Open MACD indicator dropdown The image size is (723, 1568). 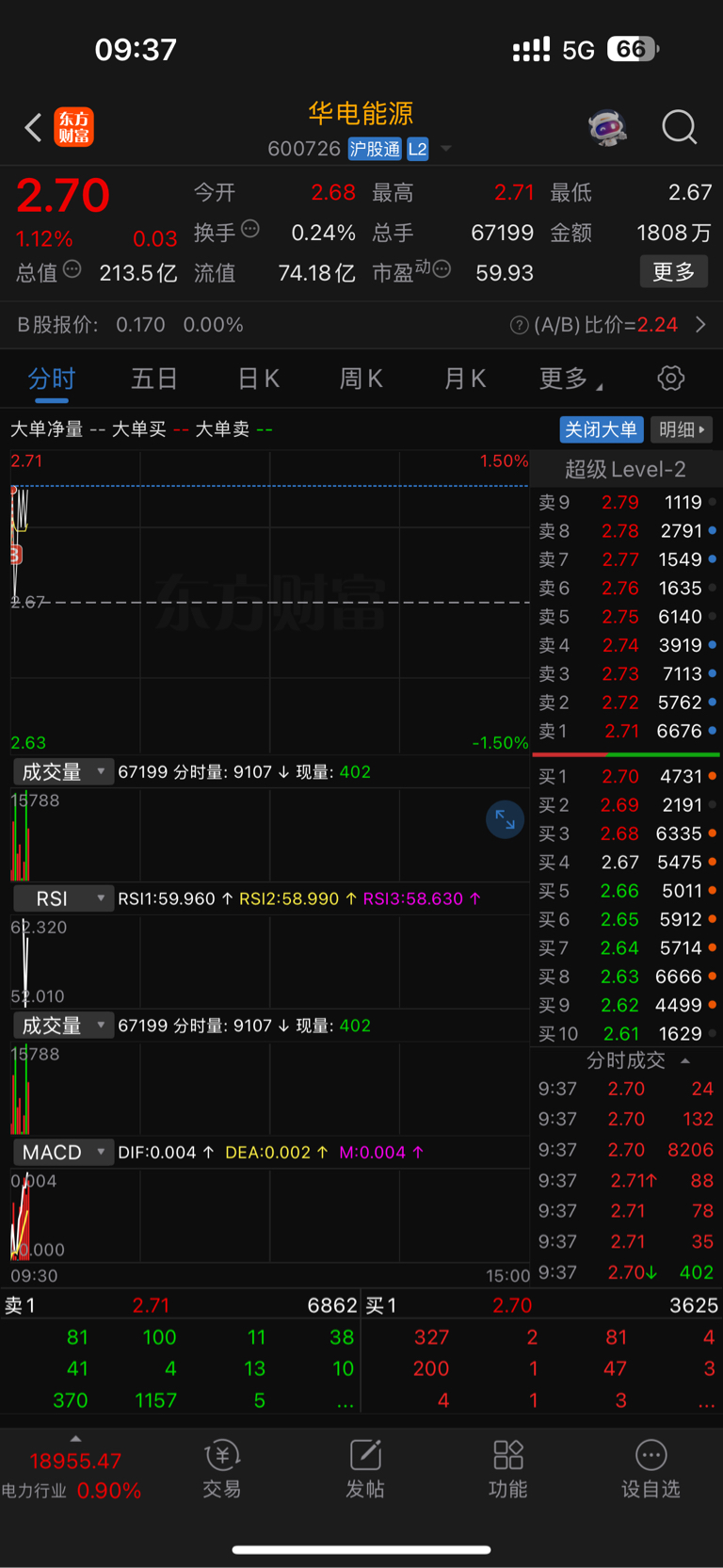pyautogui.click(x=63, y=1152)
